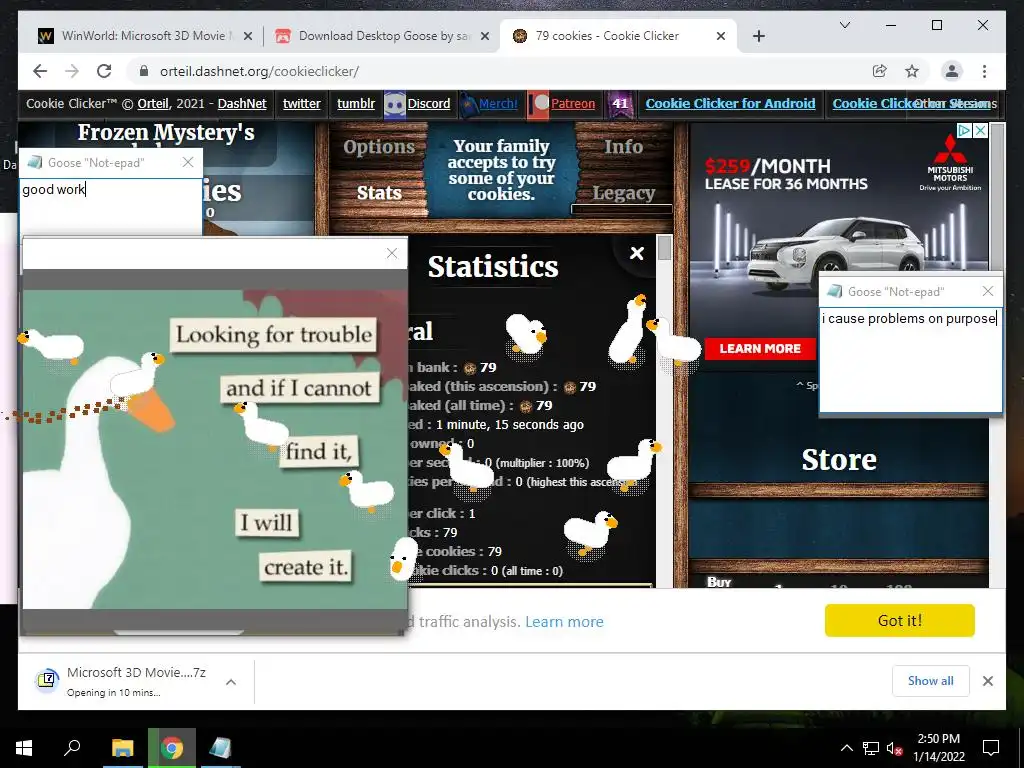
Task: Open the share page icon in address bar
Action: click(880, 71)
